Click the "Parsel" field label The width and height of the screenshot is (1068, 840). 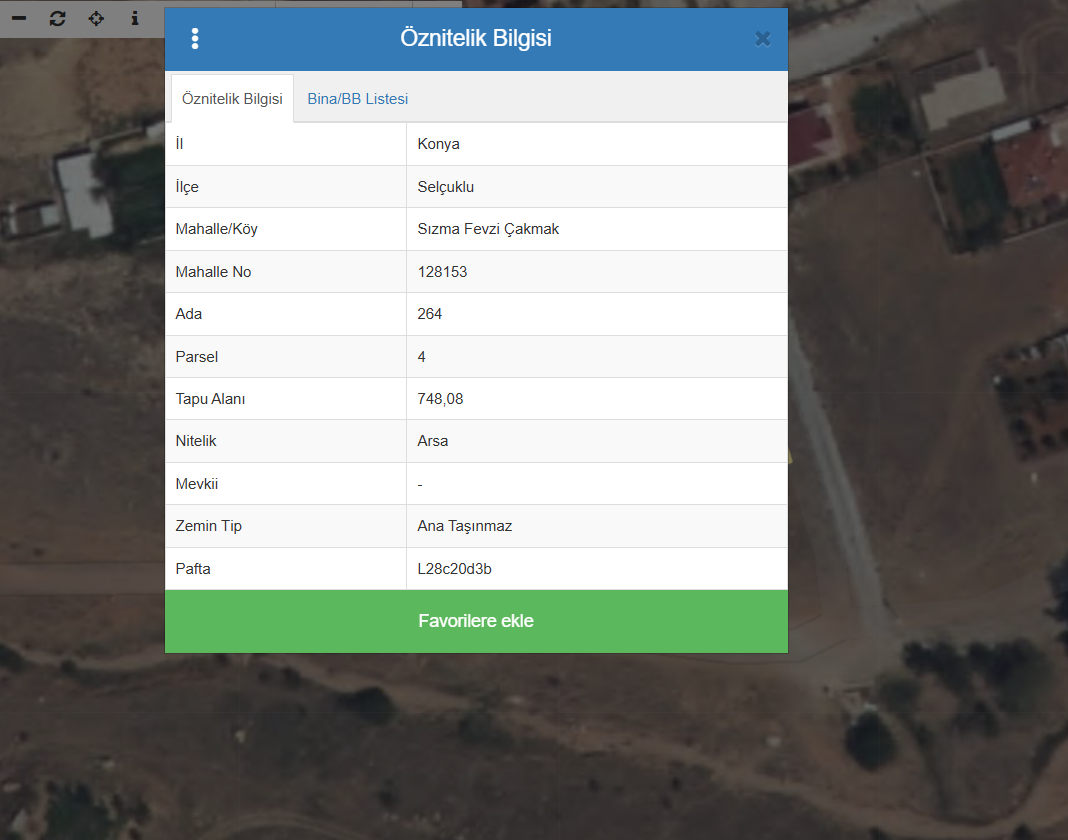(196, 357)
